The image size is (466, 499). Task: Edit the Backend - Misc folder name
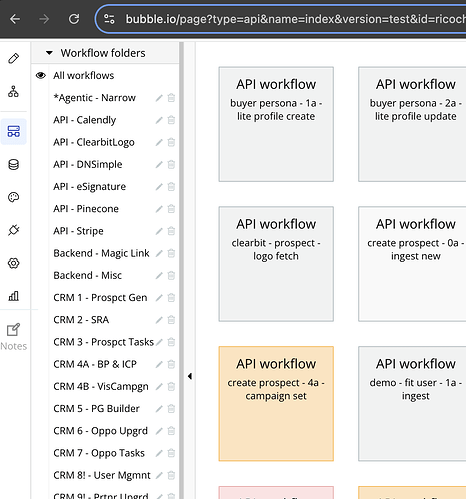pos(159,276)
